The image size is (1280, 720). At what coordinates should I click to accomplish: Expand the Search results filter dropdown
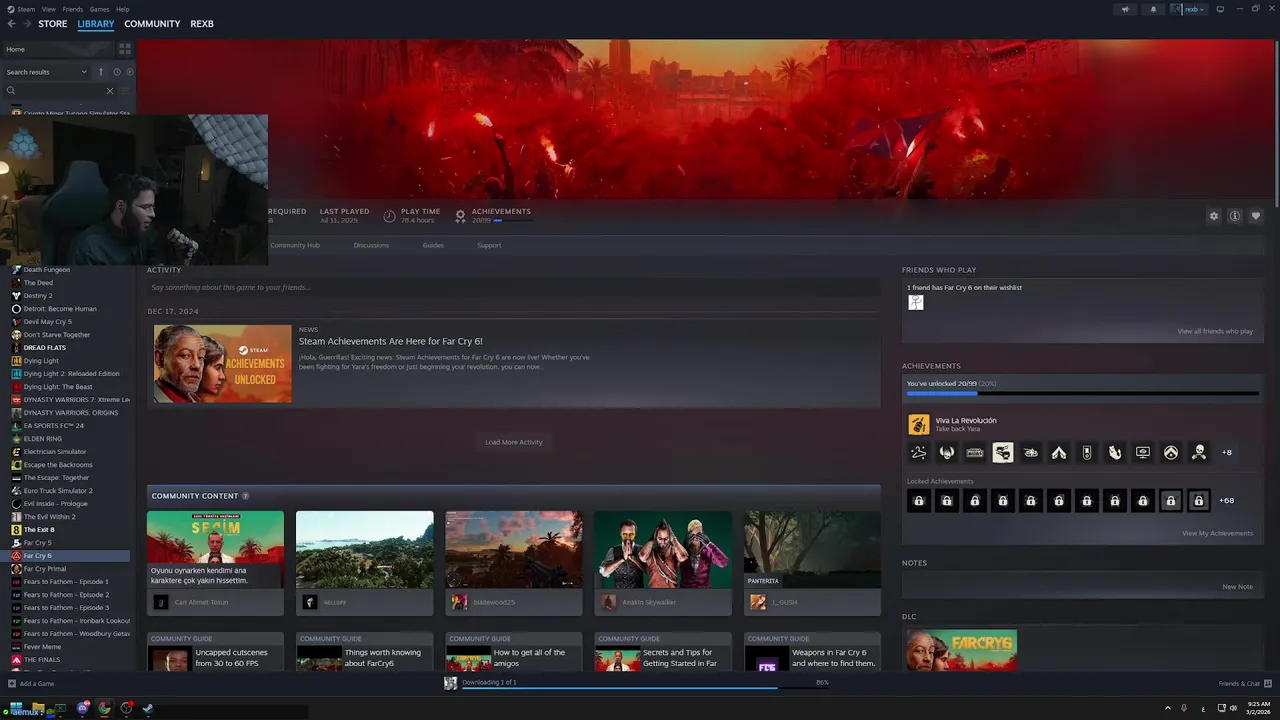(x=47, y=72)
